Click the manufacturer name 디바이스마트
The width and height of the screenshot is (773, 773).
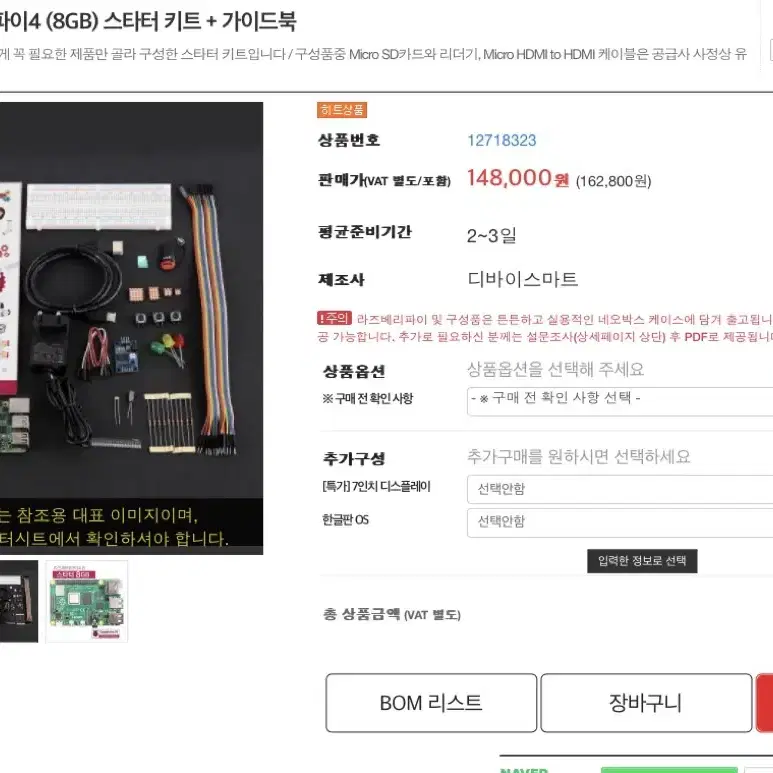tap(523, 279)
